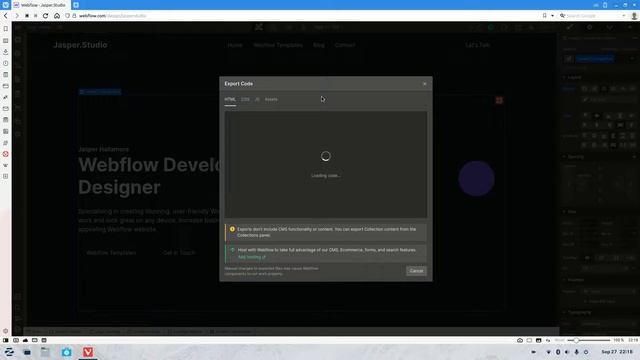
Task: Open the Bookmarks panel in the sidebar
Action: (x=6, y=29)
